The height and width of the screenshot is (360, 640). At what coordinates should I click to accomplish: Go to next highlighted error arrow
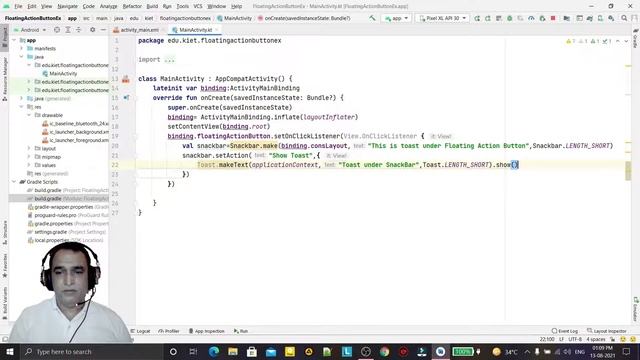[626, 41]
